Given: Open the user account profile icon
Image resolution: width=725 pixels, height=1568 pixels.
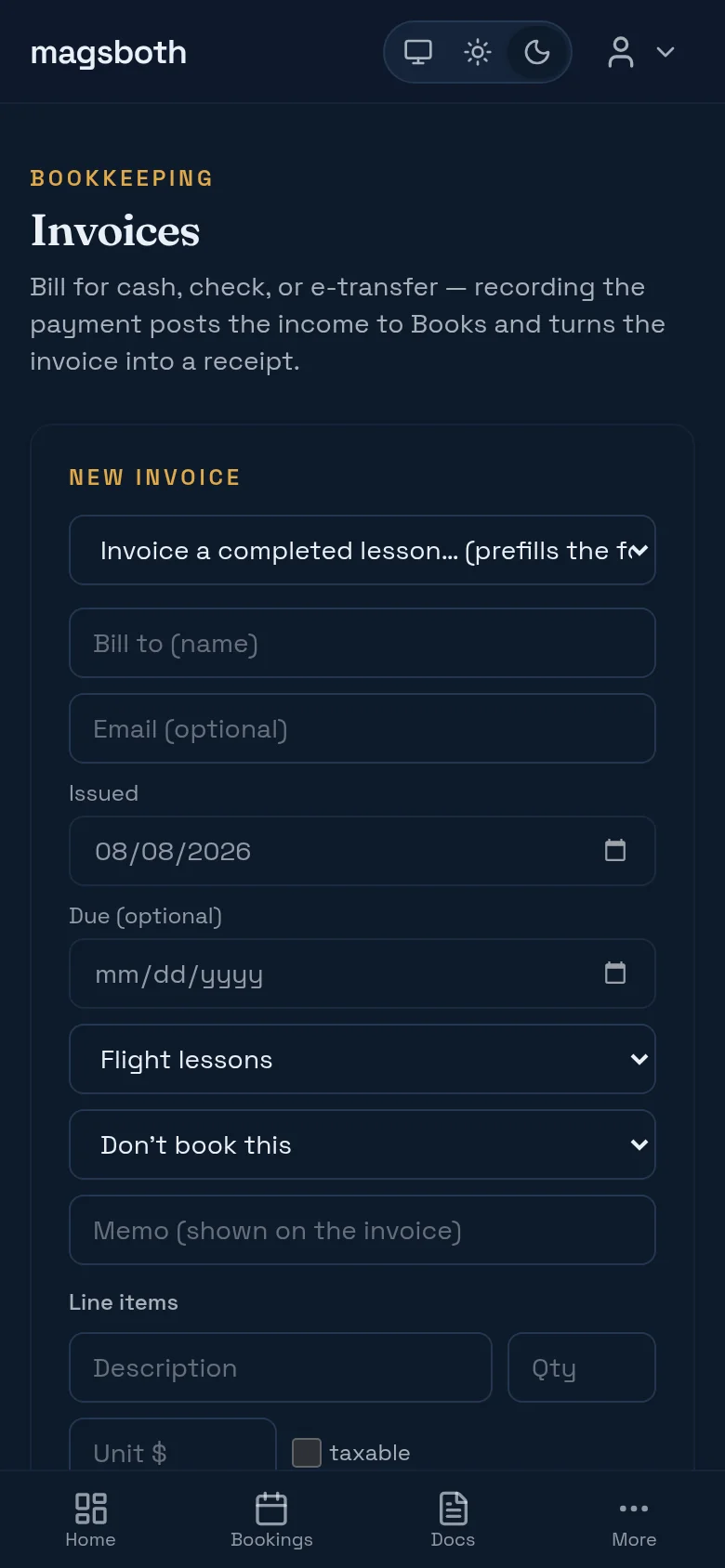Looking at the screenshot, I should (x=621, y=52).
